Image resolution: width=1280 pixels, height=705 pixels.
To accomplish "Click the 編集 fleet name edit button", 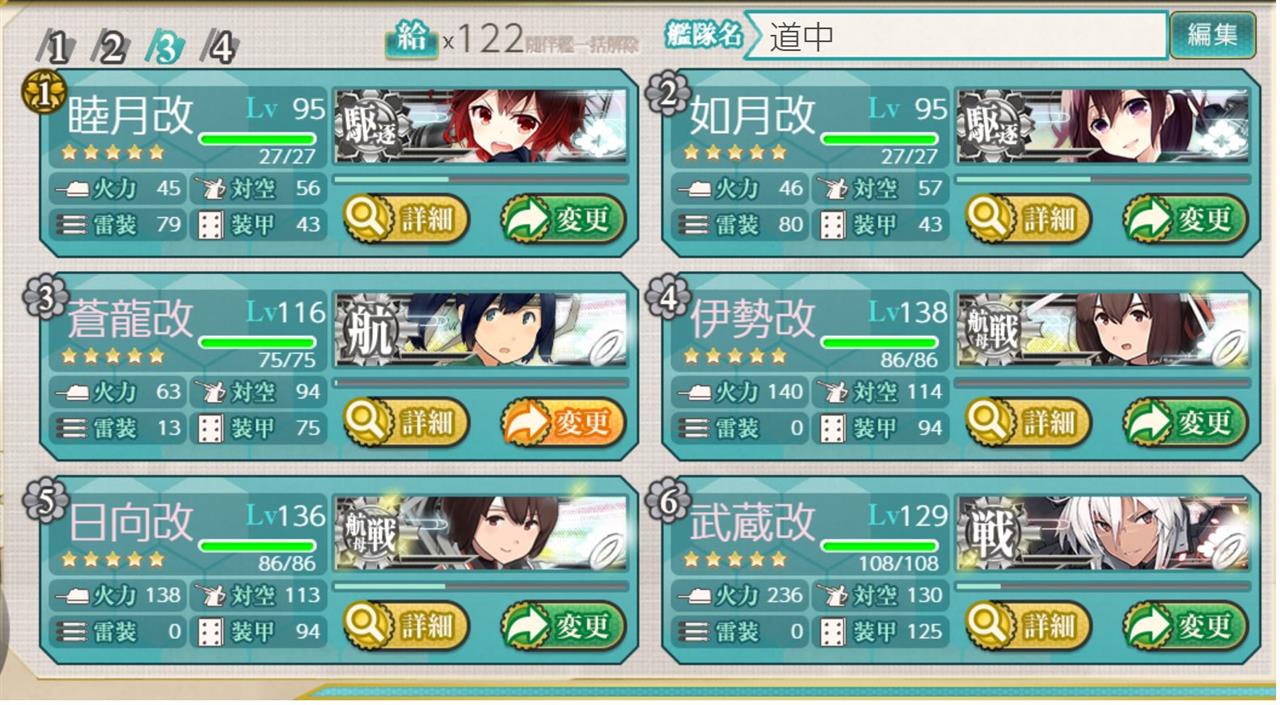I will pyautogui.click(x=1212, y=35).
